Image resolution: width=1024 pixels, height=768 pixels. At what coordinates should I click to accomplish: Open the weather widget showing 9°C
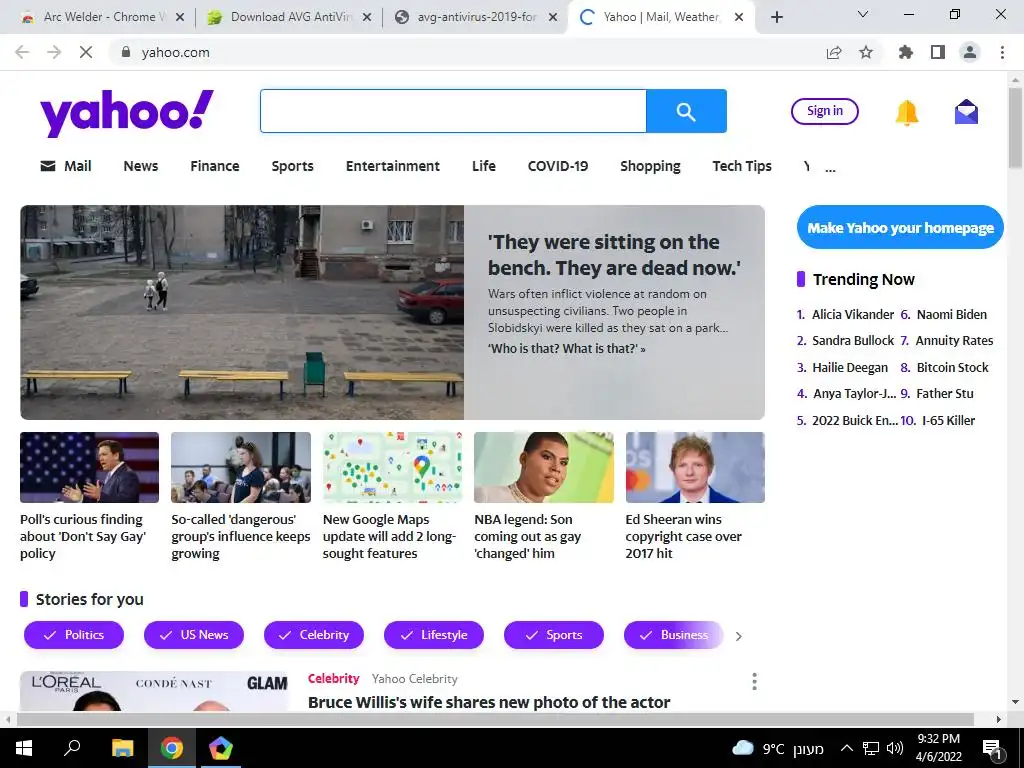pos(777,748)
